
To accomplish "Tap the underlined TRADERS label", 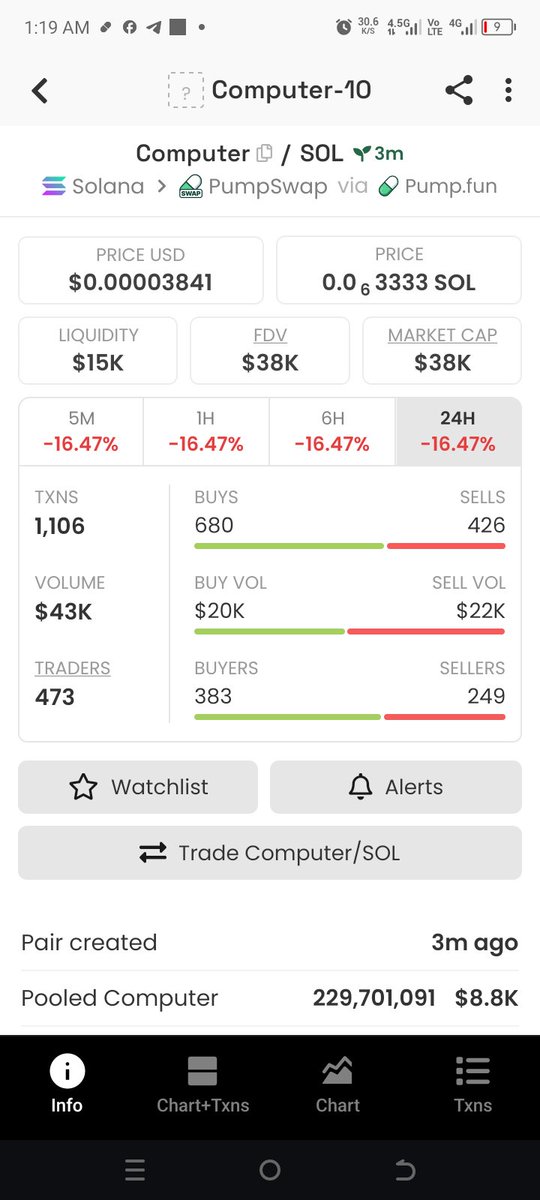I will [x=73, y=668].
